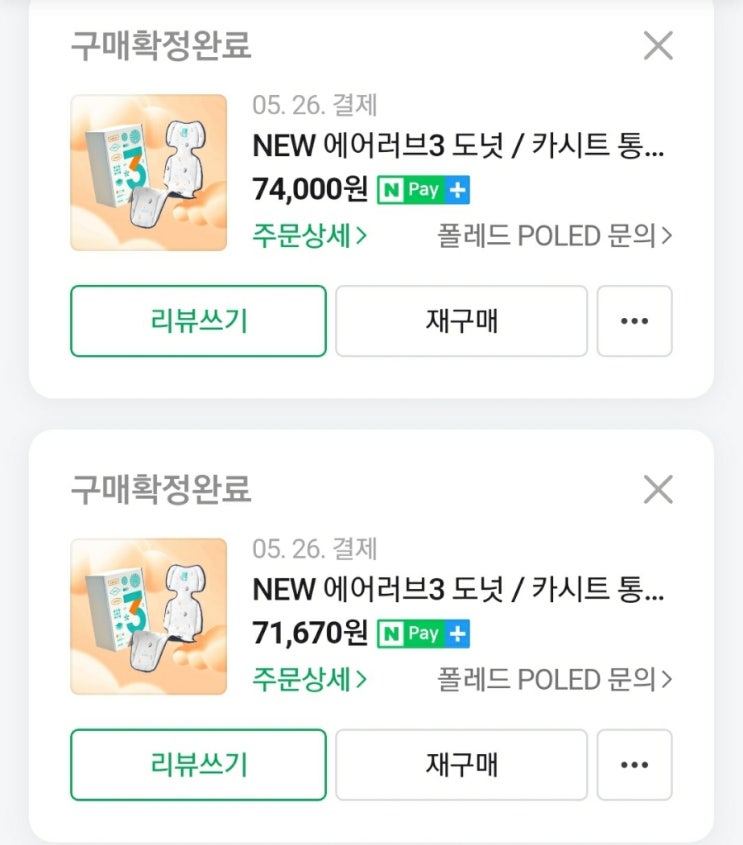Expand 주문상세 for the 74,000원 order
Screen dimensions: 743x845
pos(310,236)
